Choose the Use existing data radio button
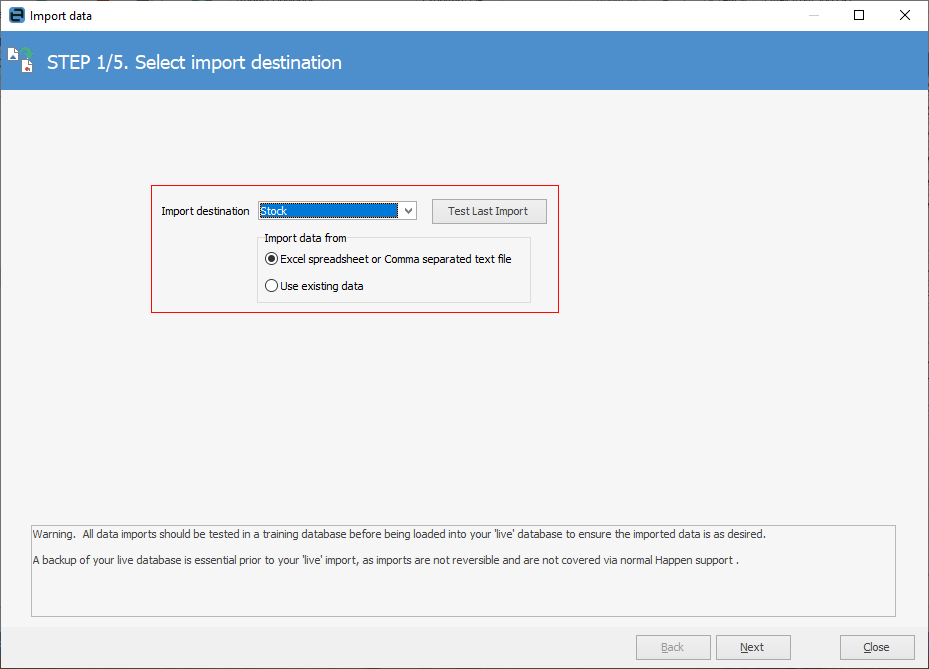 [x=271, y=286]
